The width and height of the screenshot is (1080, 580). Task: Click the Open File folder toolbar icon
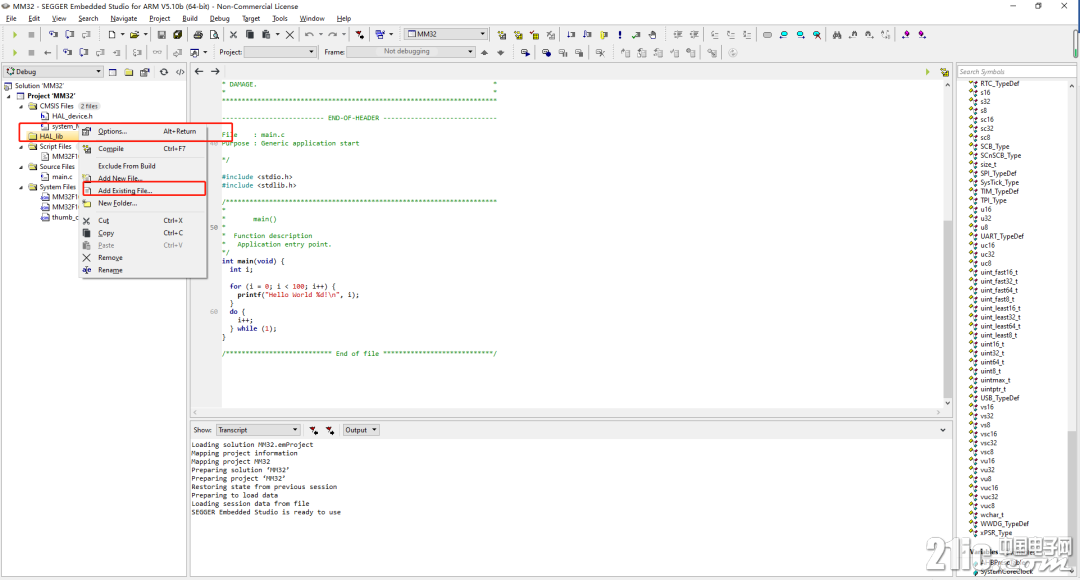(134, 34)
